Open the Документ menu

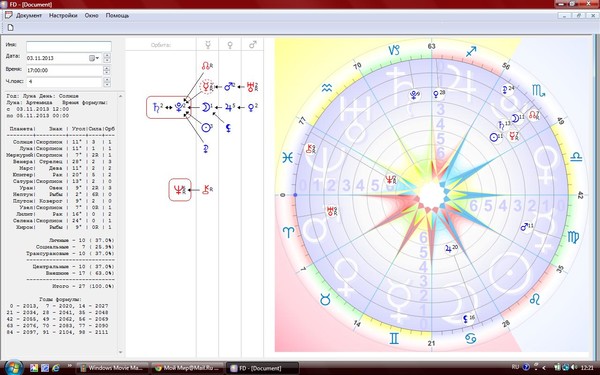click(29, 16)
